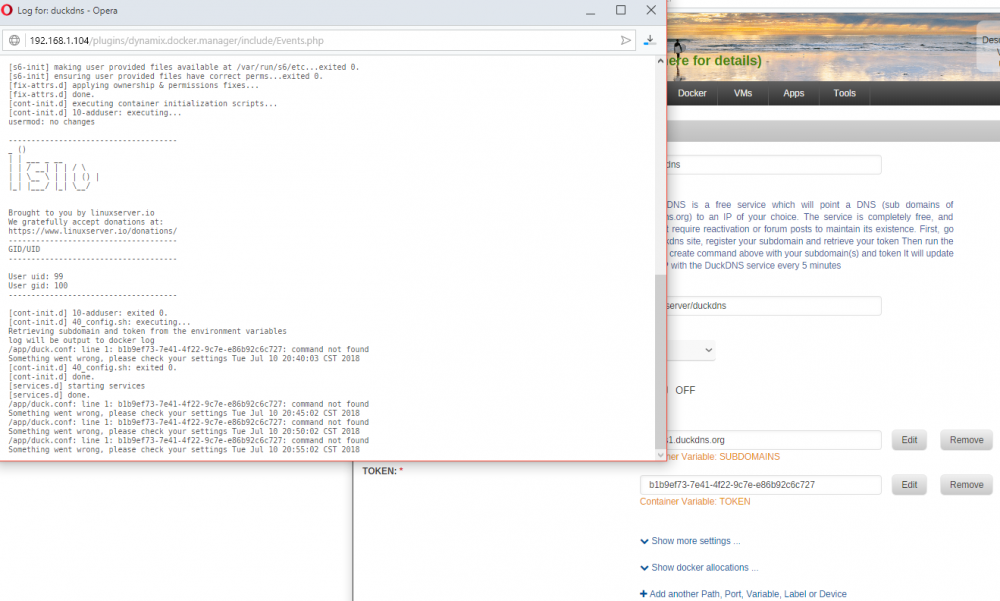
Task: Click the 'usermod: no changes' log line
Action: click(51, 121)
